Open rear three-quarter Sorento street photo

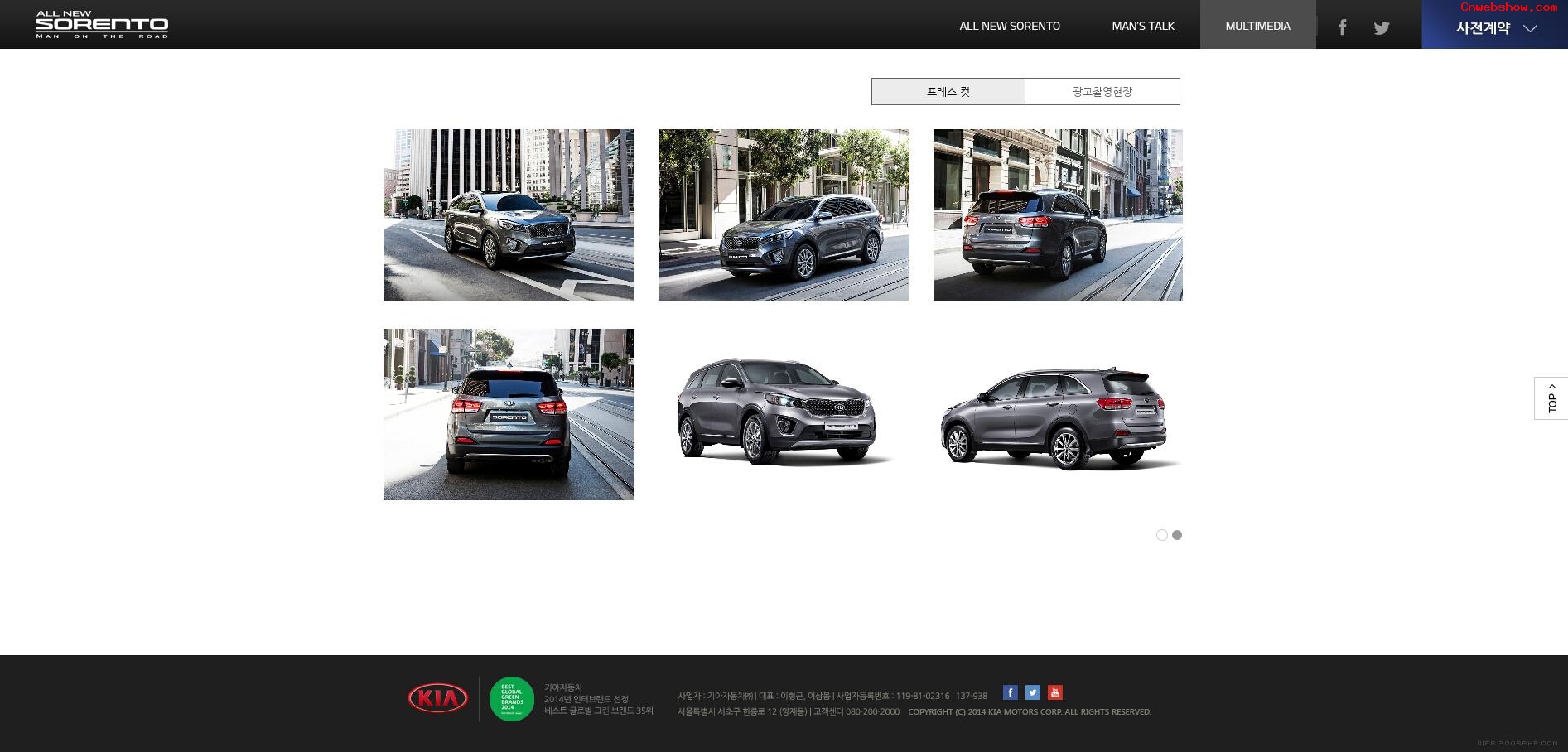[1058, 215]
